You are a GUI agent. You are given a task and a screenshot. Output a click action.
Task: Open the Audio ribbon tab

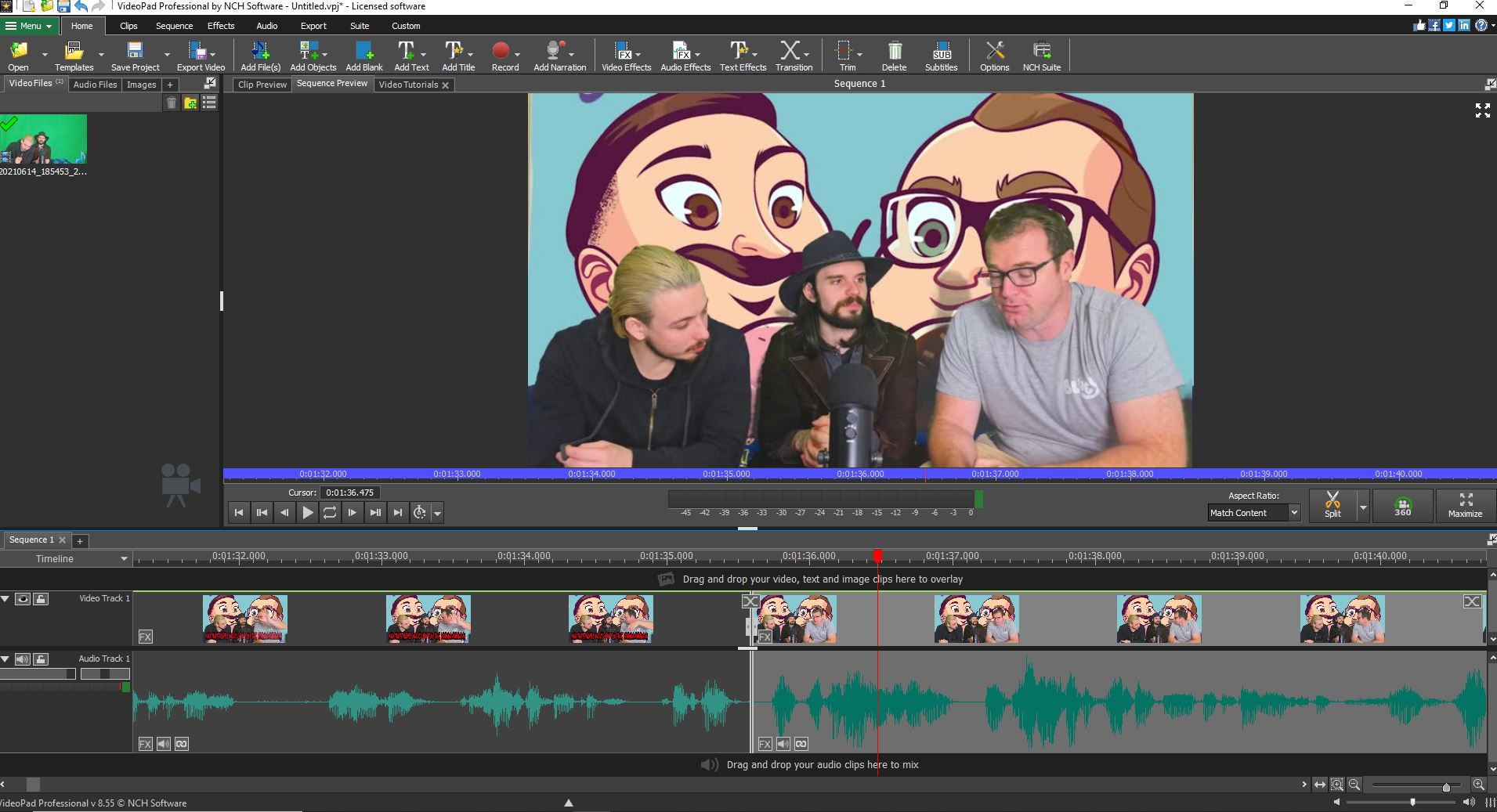tap(266, 26)
